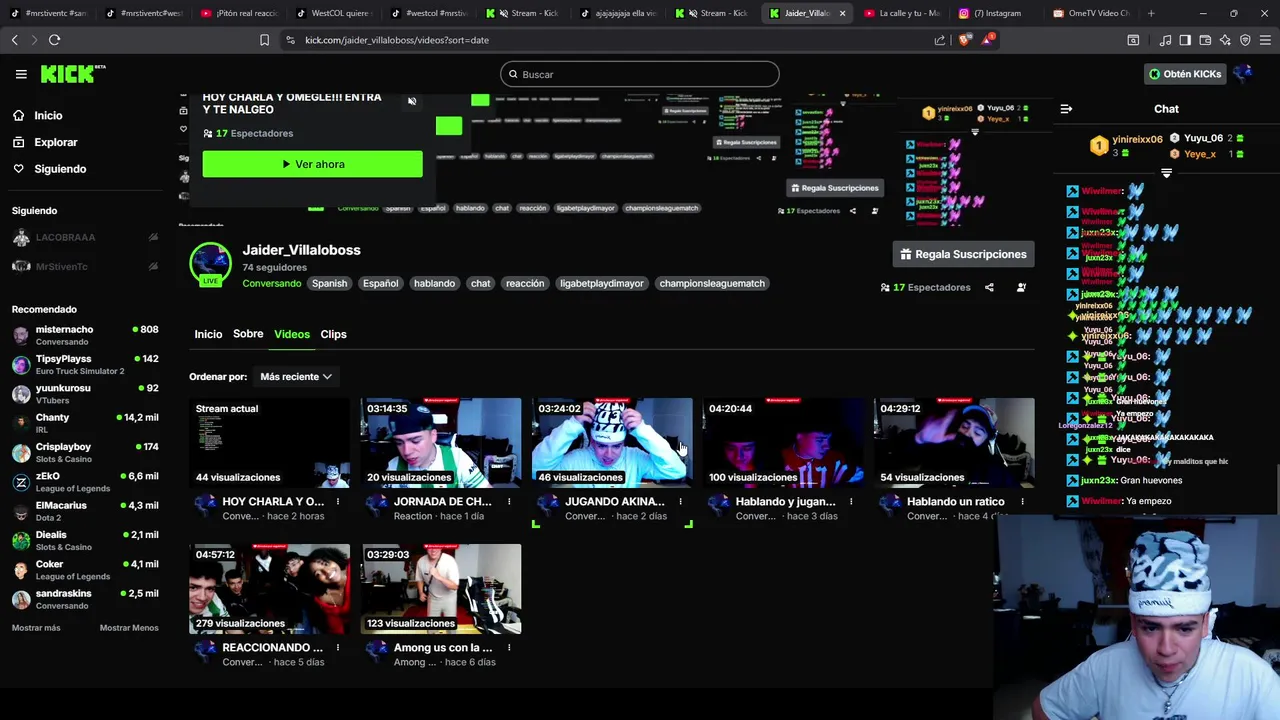Click the championsleaguematch tag

pyautogui.click(x=712, y=283)
